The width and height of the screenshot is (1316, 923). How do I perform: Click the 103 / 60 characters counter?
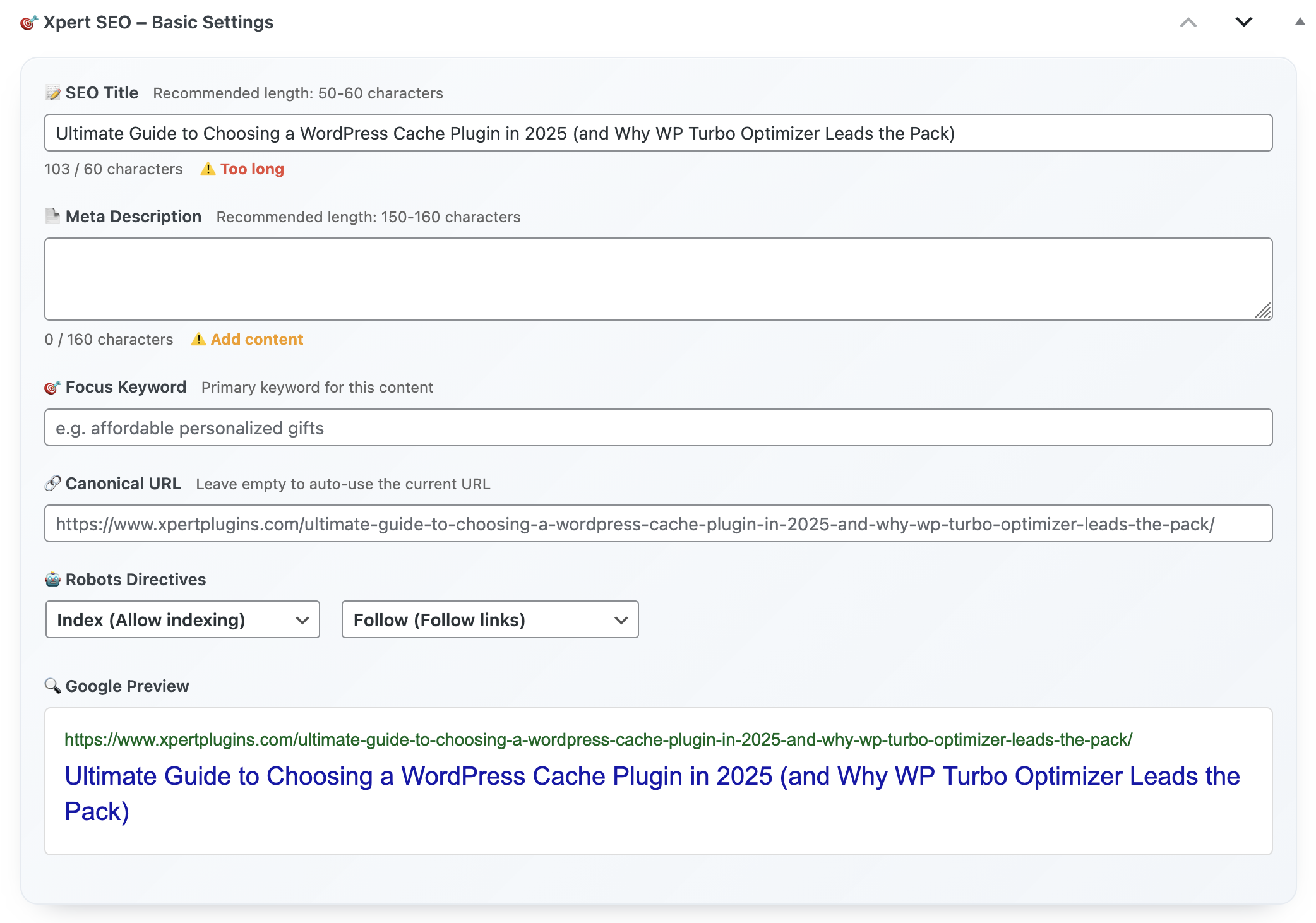pyautogui.click(x=114, y=169)
